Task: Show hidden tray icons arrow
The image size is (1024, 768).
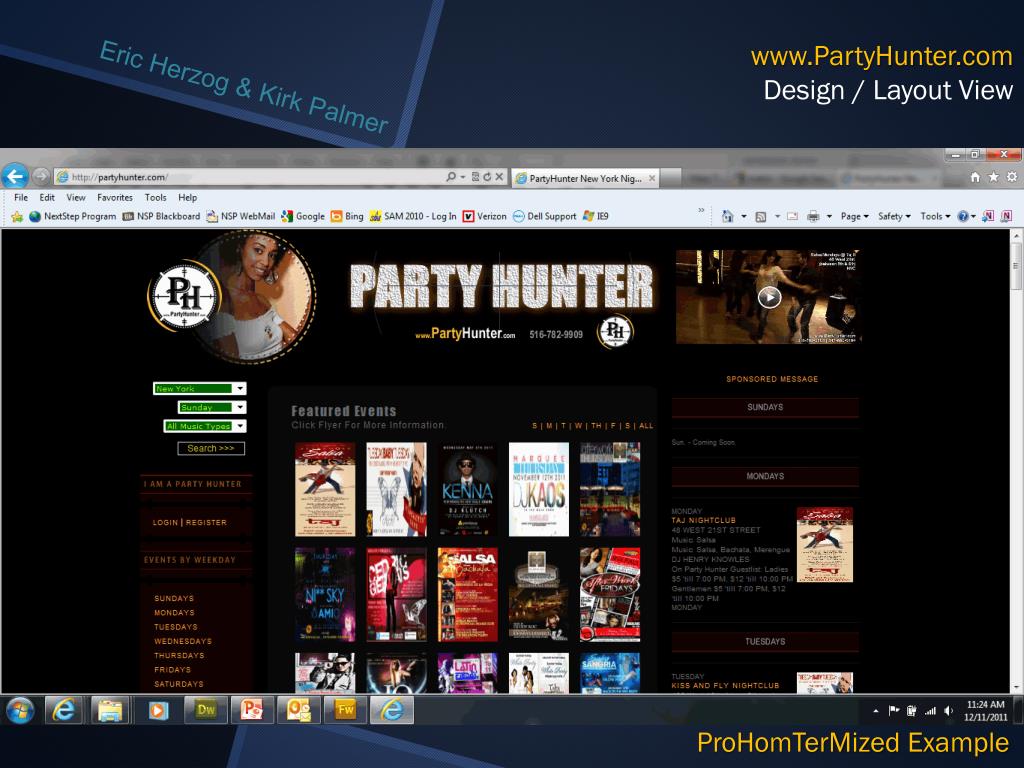Action: point(876,711)
